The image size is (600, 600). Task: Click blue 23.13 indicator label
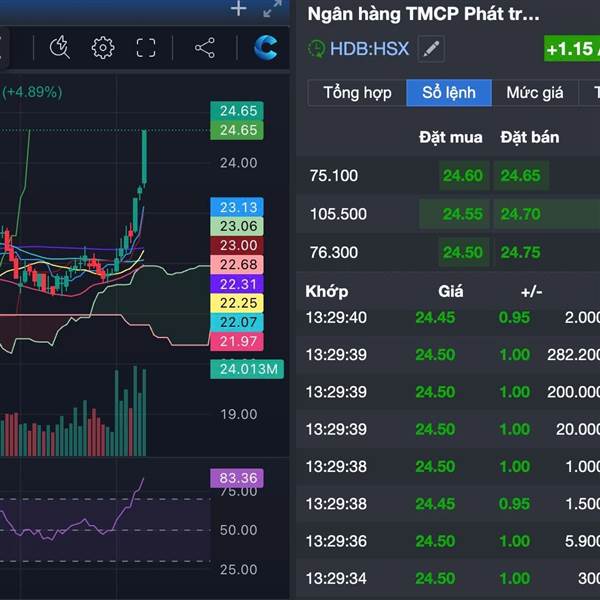[x=237, y=207]
